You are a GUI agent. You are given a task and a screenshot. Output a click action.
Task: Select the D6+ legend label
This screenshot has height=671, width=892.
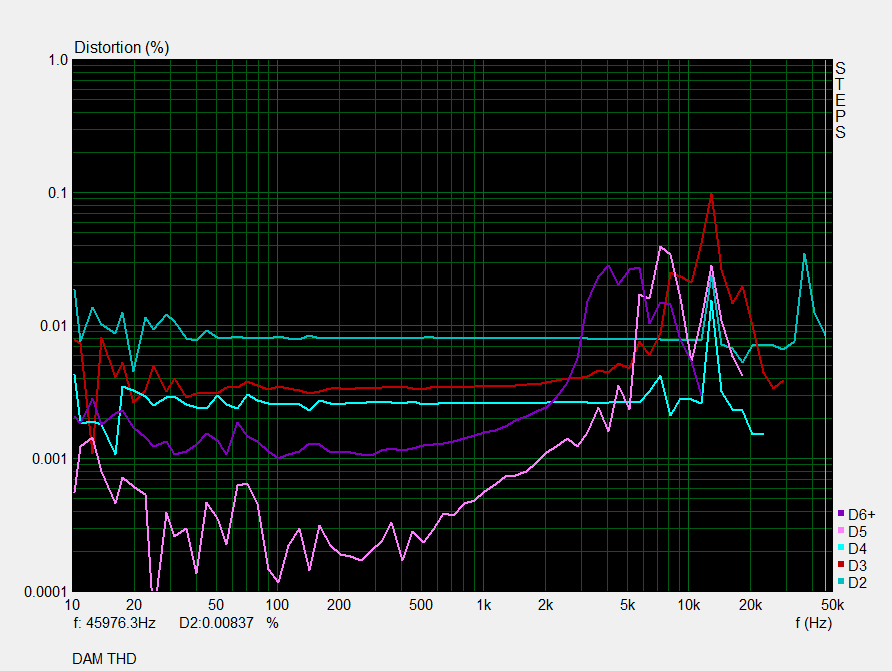point(861,515)
